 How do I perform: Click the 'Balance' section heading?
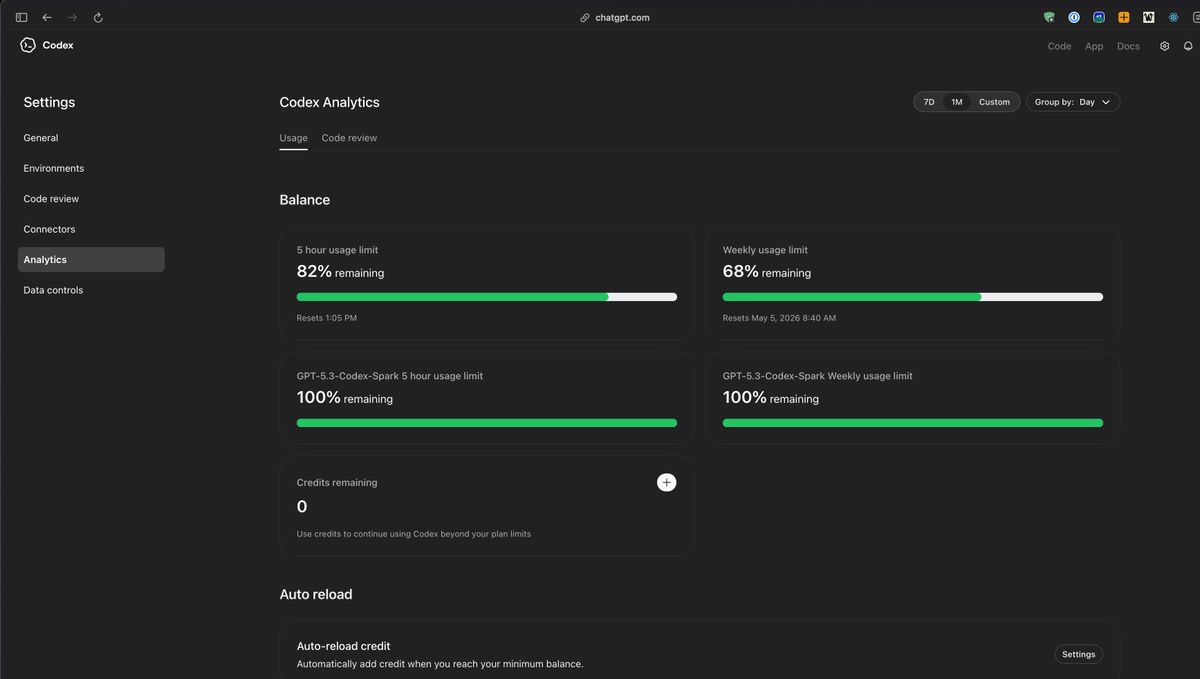click(x=304, y=200)
